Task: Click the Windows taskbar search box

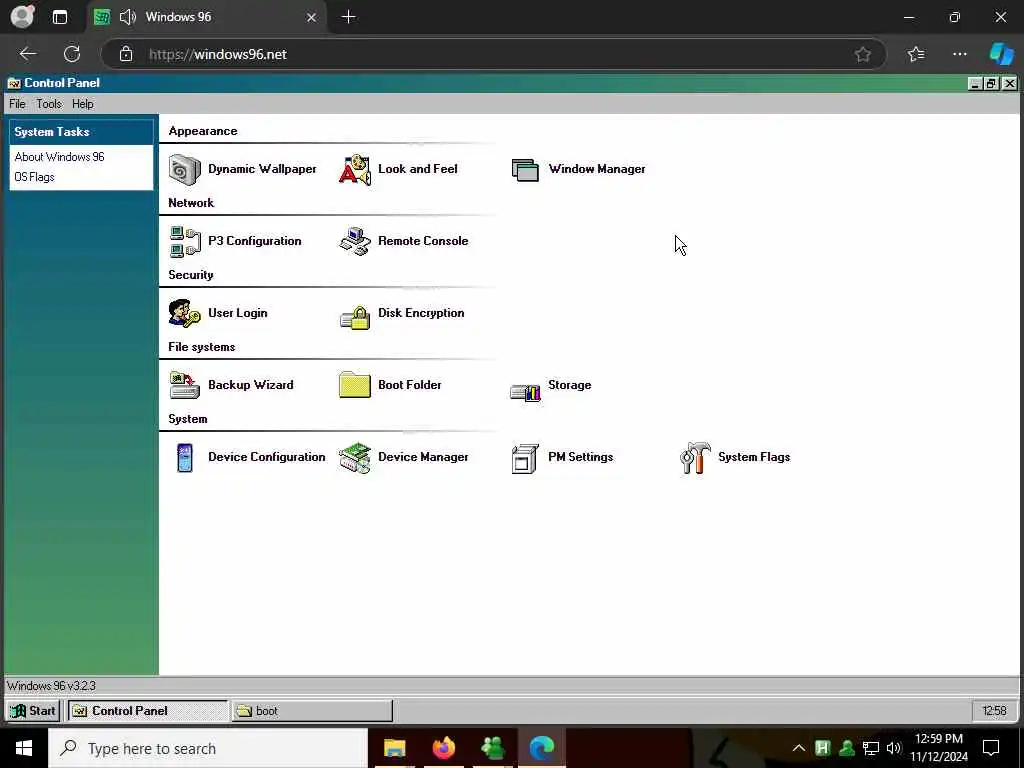Action: pyautogui.click(x=208, y=748)
